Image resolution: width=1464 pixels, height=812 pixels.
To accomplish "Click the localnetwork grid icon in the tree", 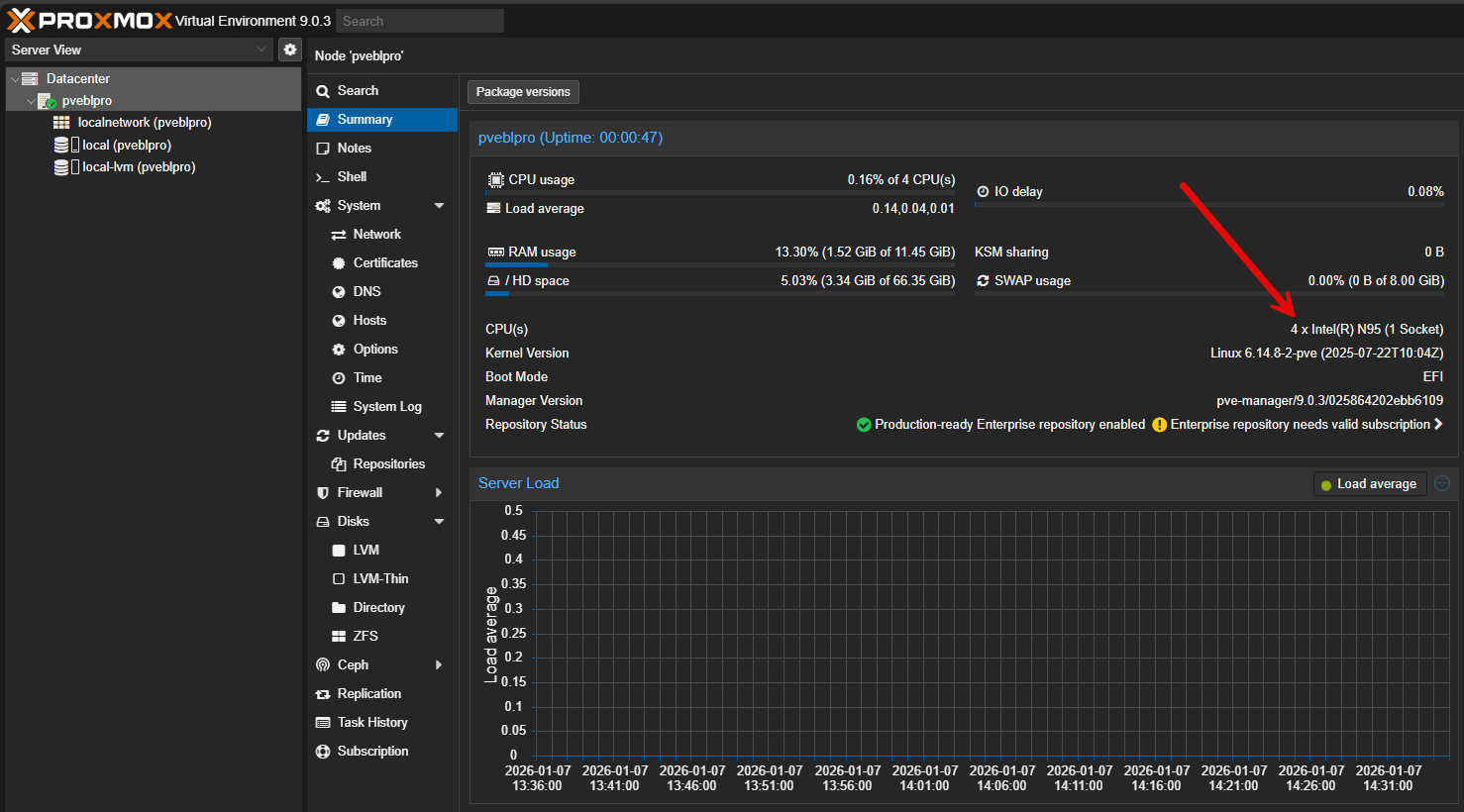I will 61,123.
